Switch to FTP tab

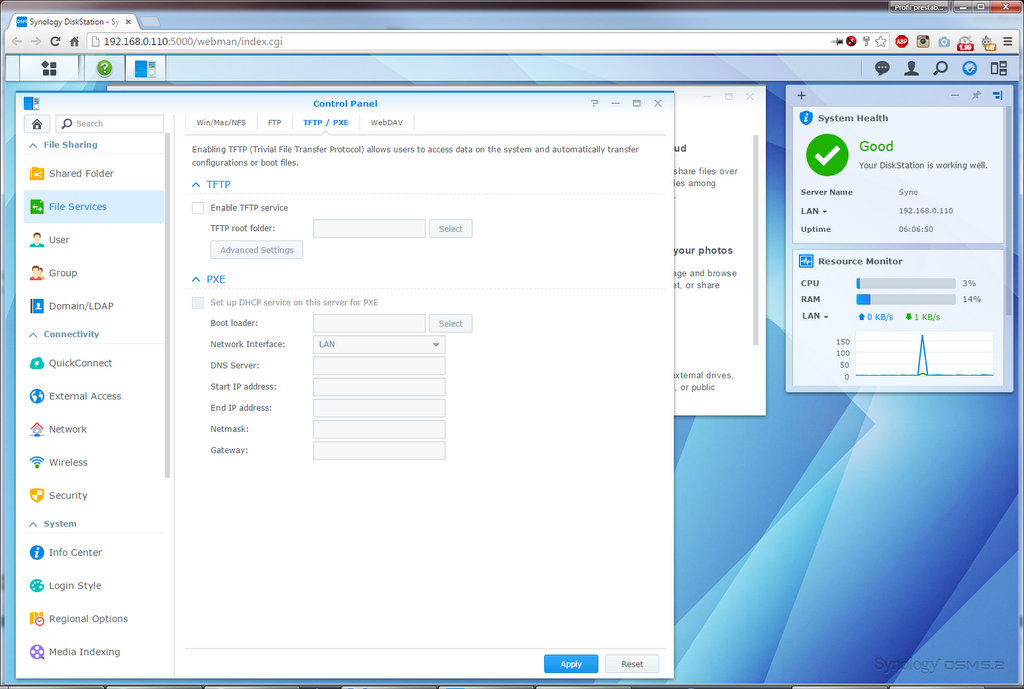(x=274, y=123)
